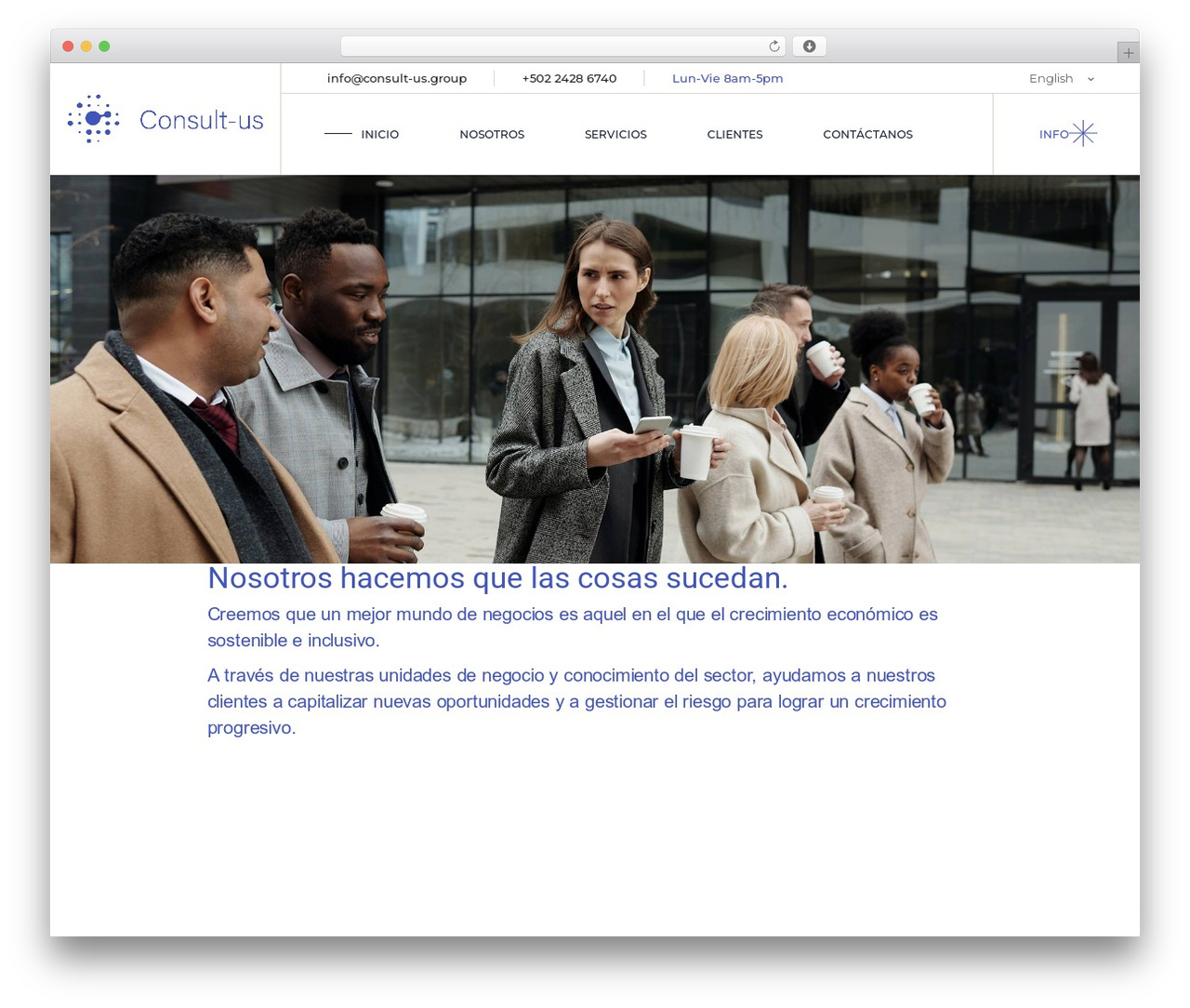
Task: Open the English language selector
Action: [x=1062, y=79]
